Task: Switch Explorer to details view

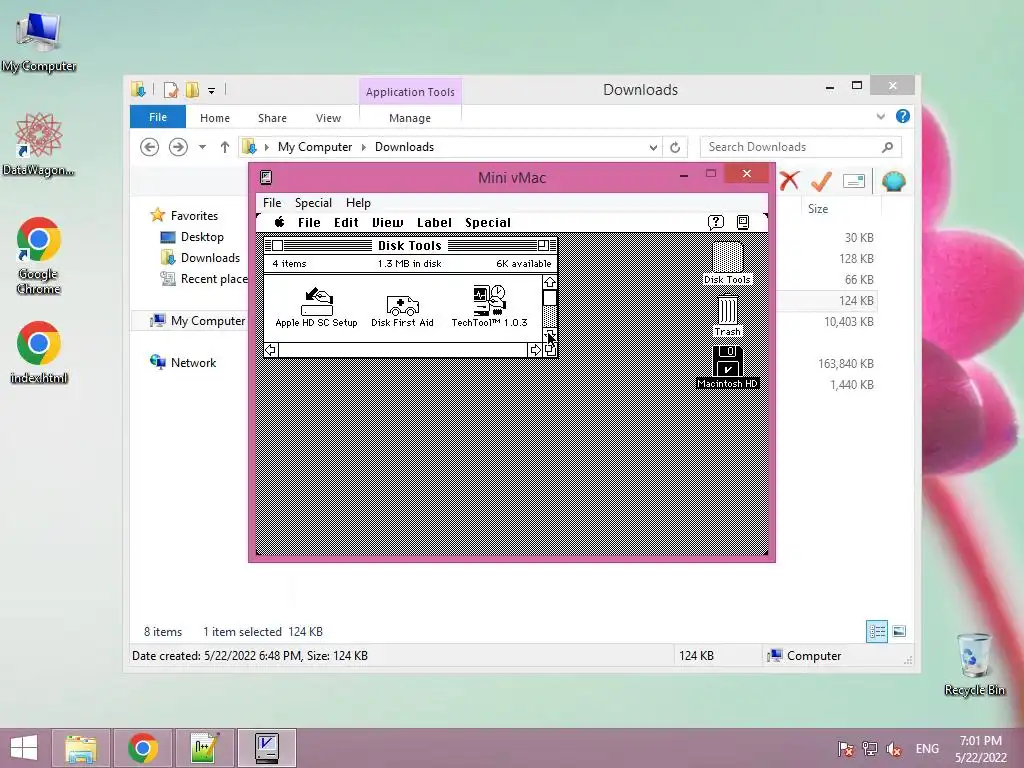Action: [876, 631]
